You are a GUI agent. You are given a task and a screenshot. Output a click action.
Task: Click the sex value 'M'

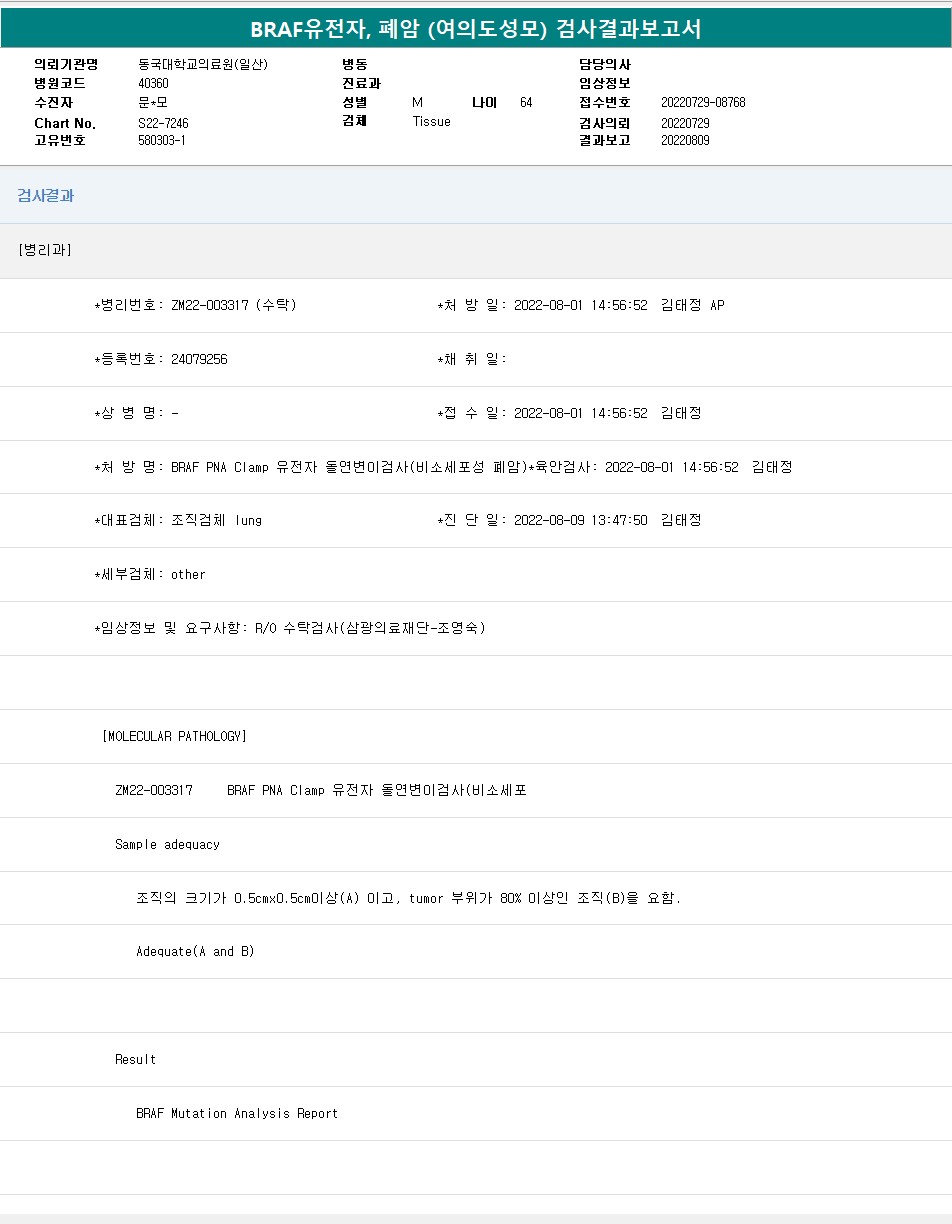417,102
